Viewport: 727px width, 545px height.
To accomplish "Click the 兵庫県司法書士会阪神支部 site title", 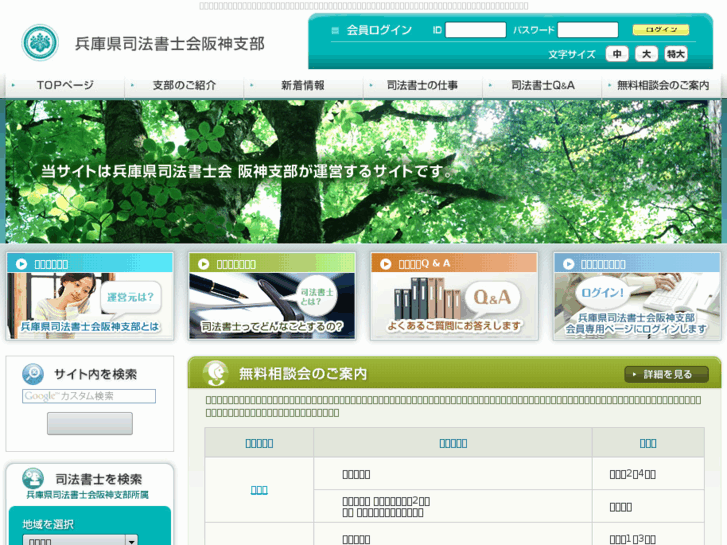I will 170,44.
